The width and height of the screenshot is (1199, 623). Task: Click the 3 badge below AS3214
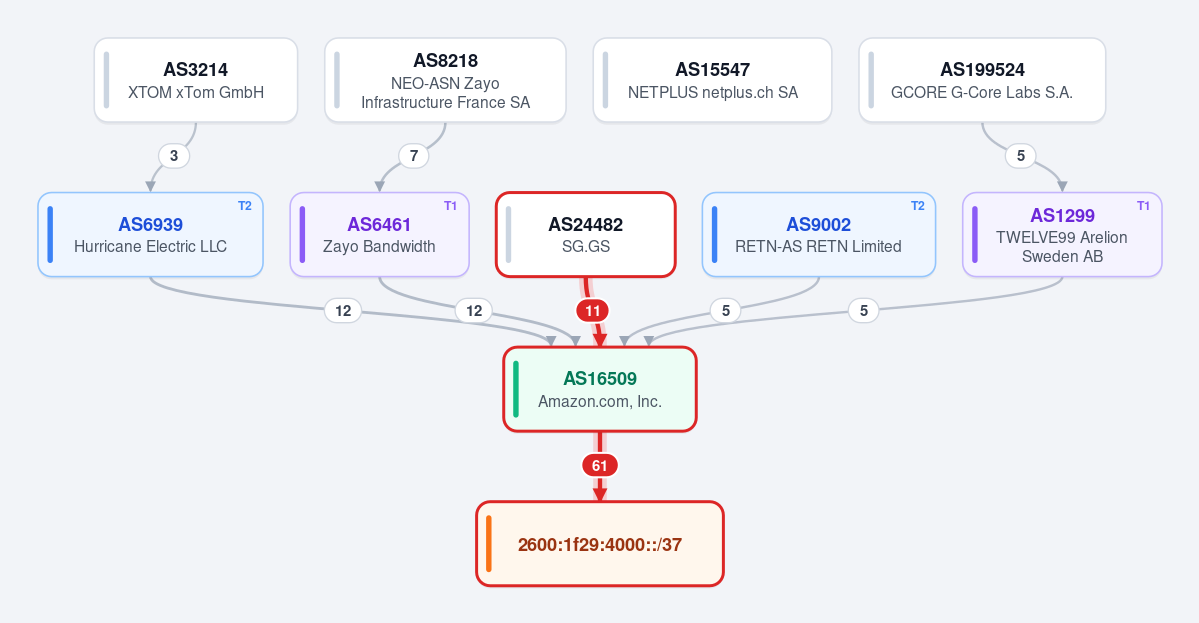[174, 156]
